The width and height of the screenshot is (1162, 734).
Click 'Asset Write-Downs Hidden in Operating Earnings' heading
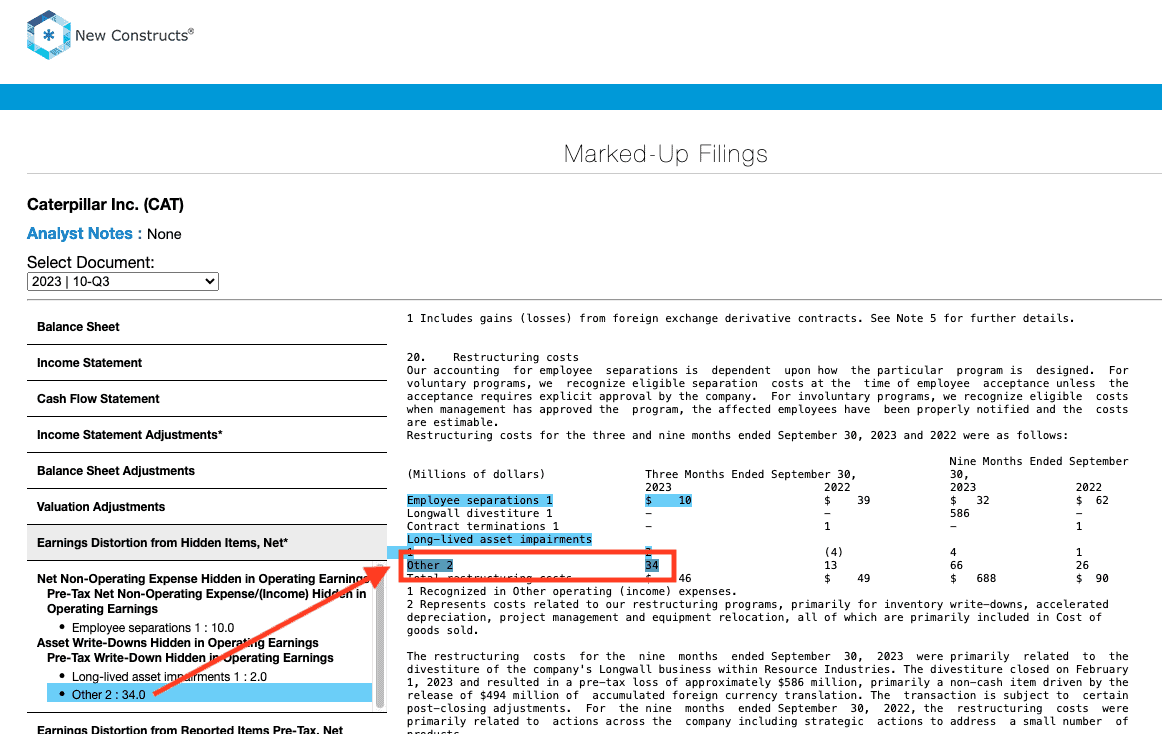(178, 643)
